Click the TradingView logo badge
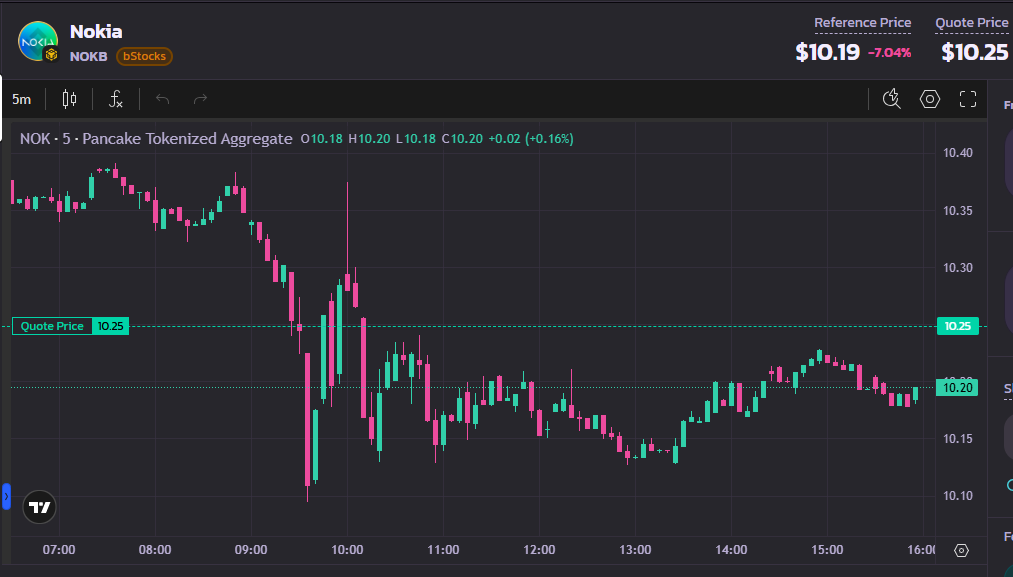The height and width of the screenshot is (577, 1013). pos(39,507)
